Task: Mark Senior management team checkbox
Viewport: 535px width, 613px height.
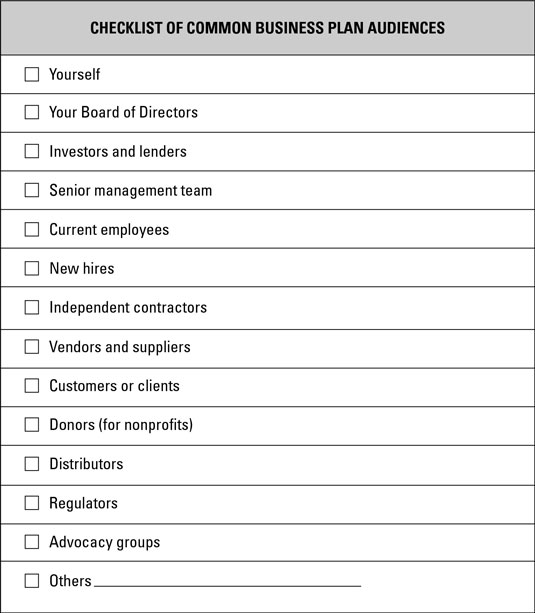Action: point(32,190)
